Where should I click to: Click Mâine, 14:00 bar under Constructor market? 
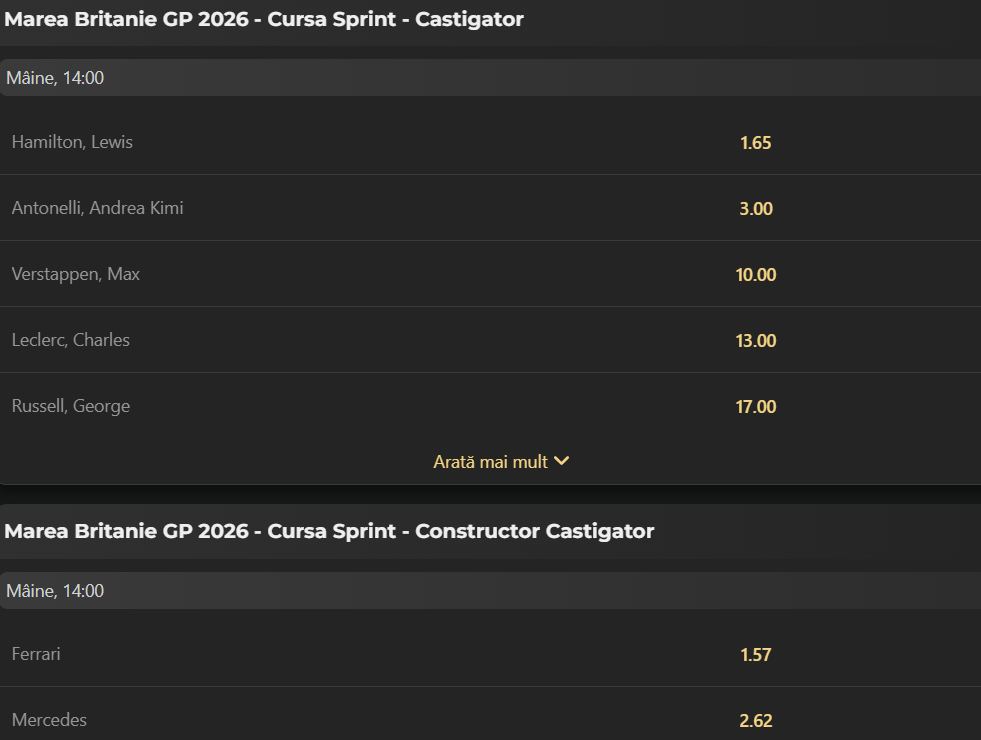(x=490, y=590)
